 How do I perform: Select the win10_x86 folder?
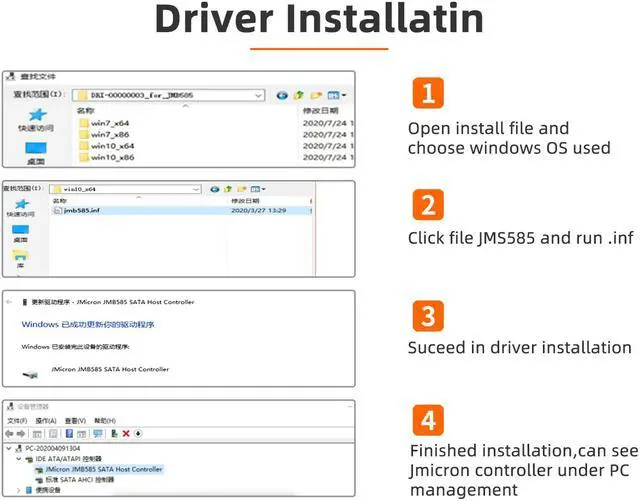pos(112,158)
